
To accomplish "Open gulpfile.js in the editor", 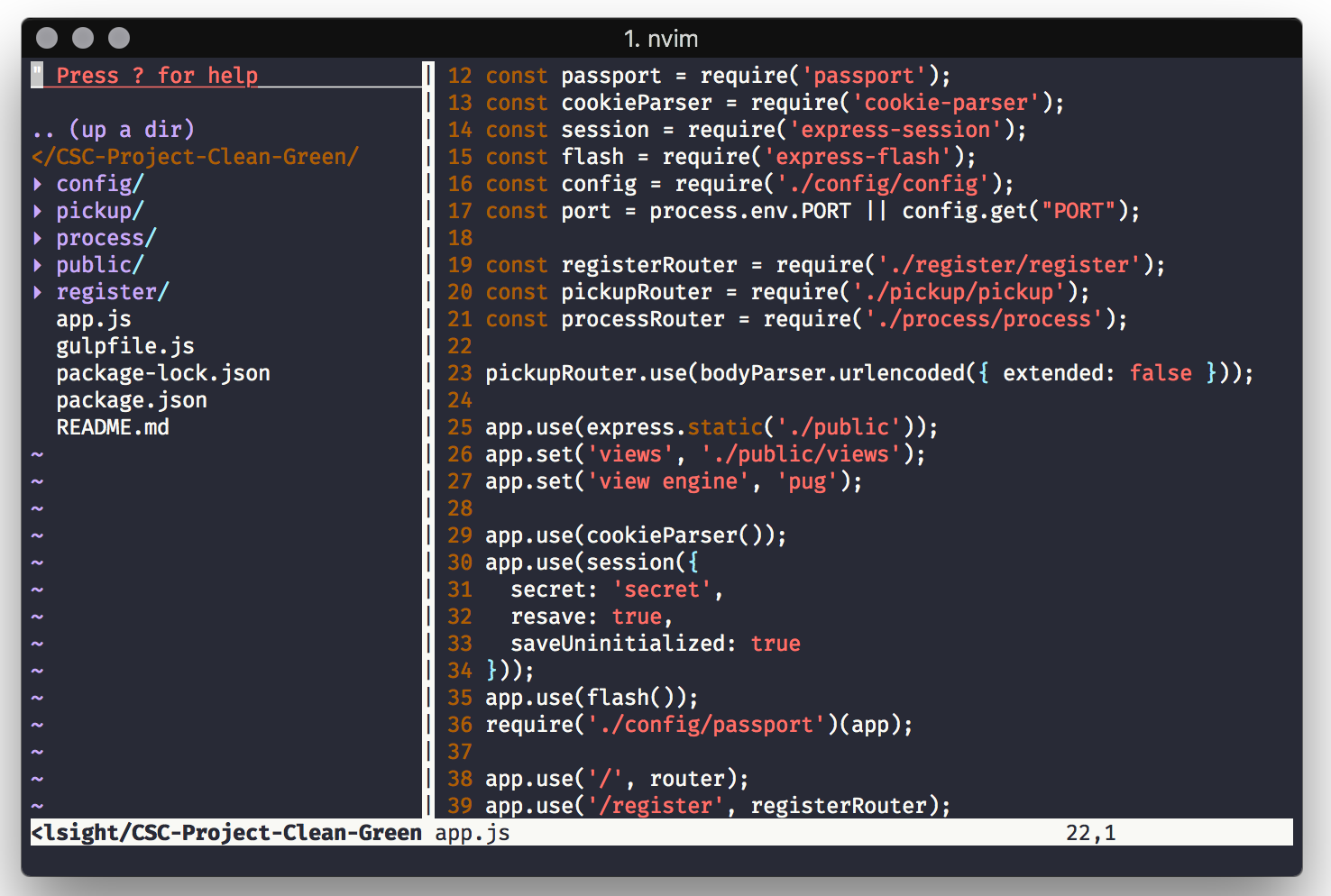I will tap(125, 345).
